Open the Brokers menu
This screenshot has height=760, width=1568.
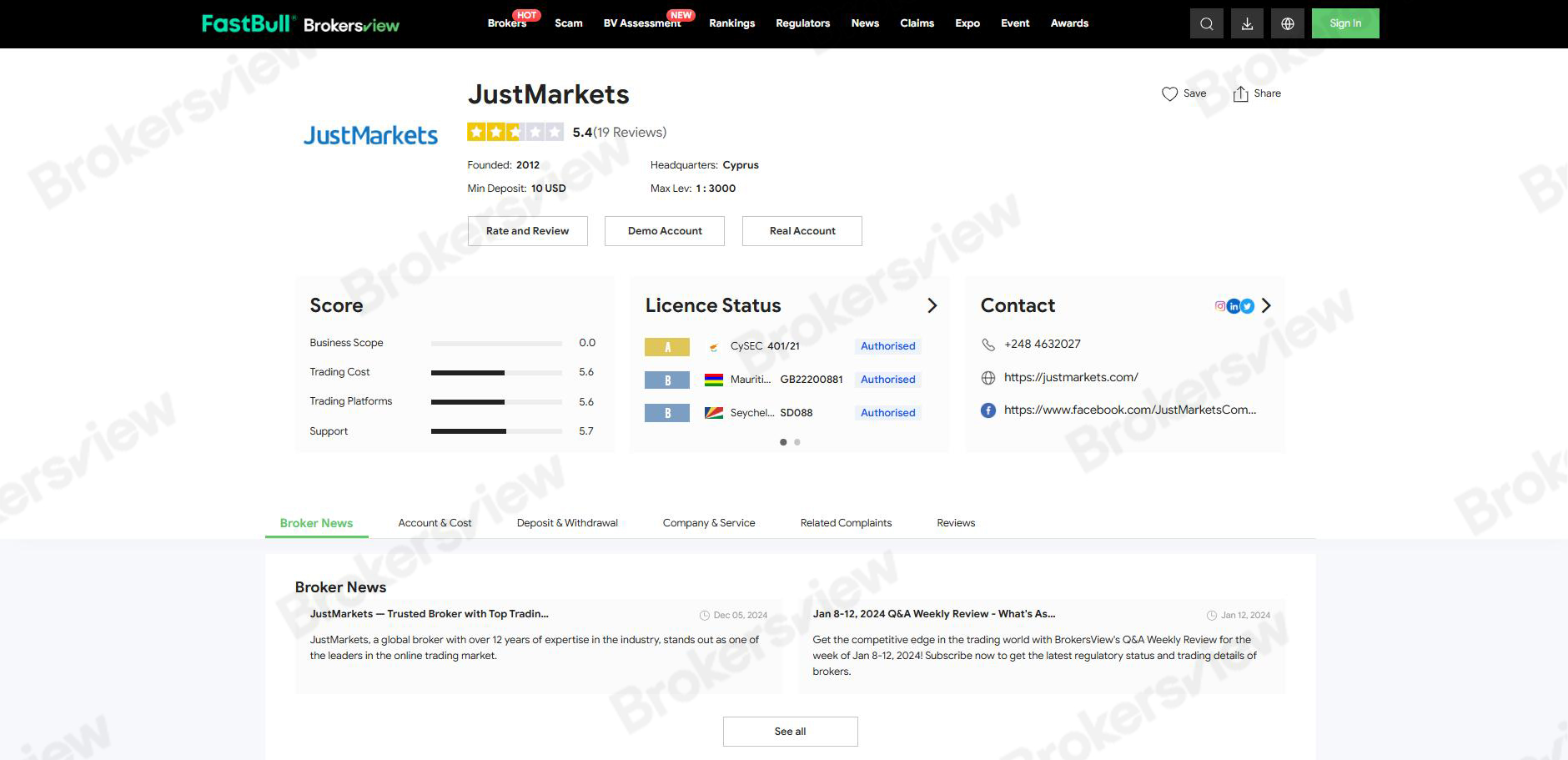coord(507,23)
